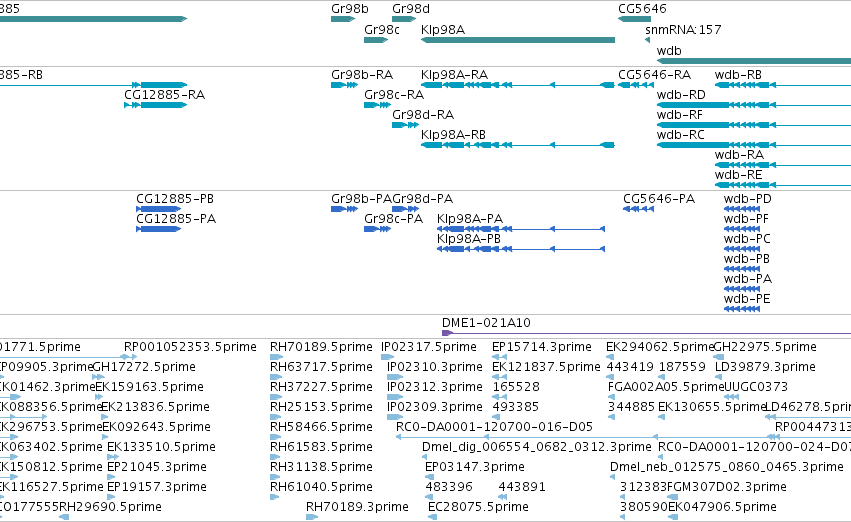Viewport: 851px width, 522px height.
Task: Select the Dmel_neb_012575_0860_0465.3prime label
Action: (x=727, y=467)
